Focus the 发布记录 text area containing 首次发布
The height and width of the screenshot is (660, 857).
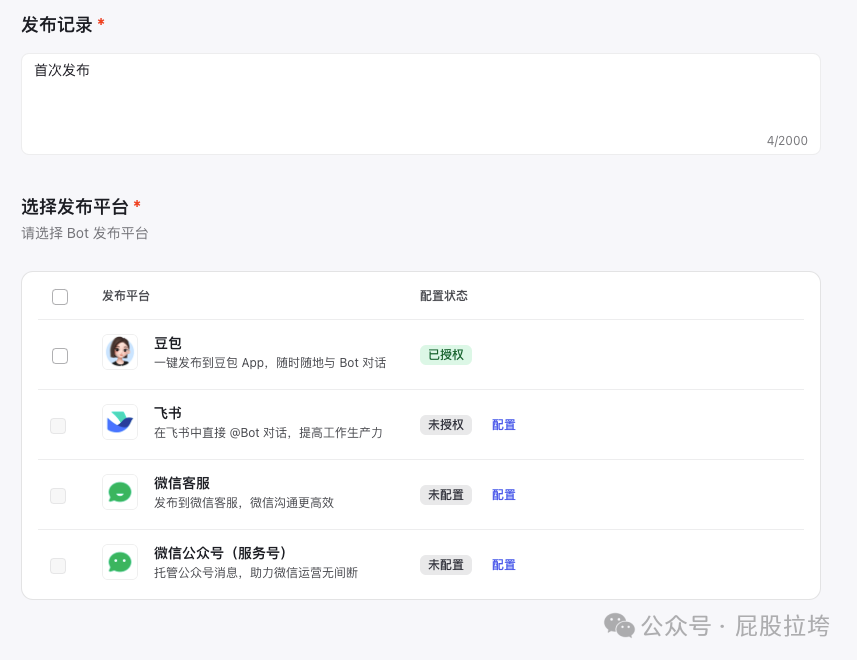[x=421, y=104]
